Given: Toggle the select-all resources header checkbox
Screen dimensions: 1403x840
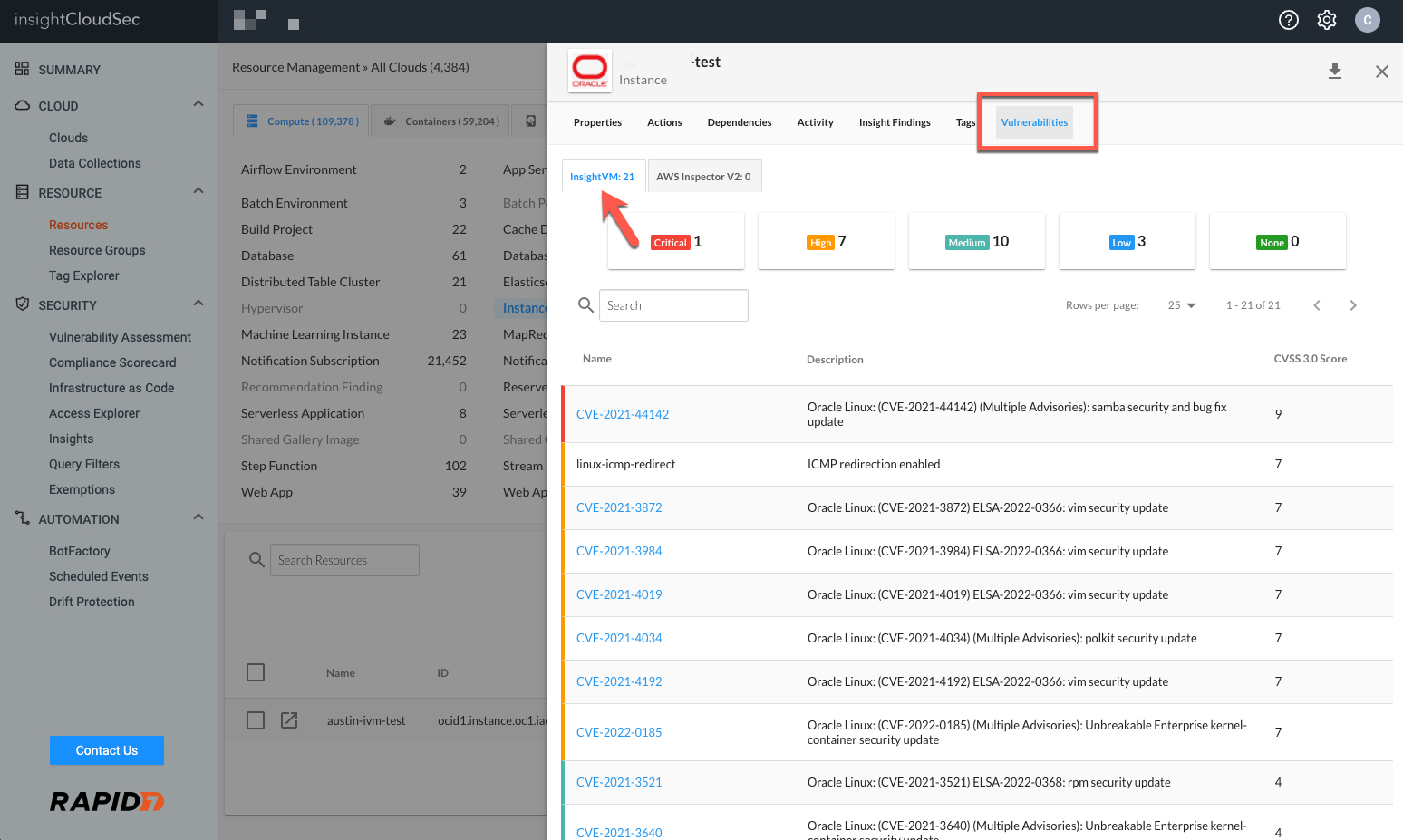Looking at the screenshot, I should (256, 672).
